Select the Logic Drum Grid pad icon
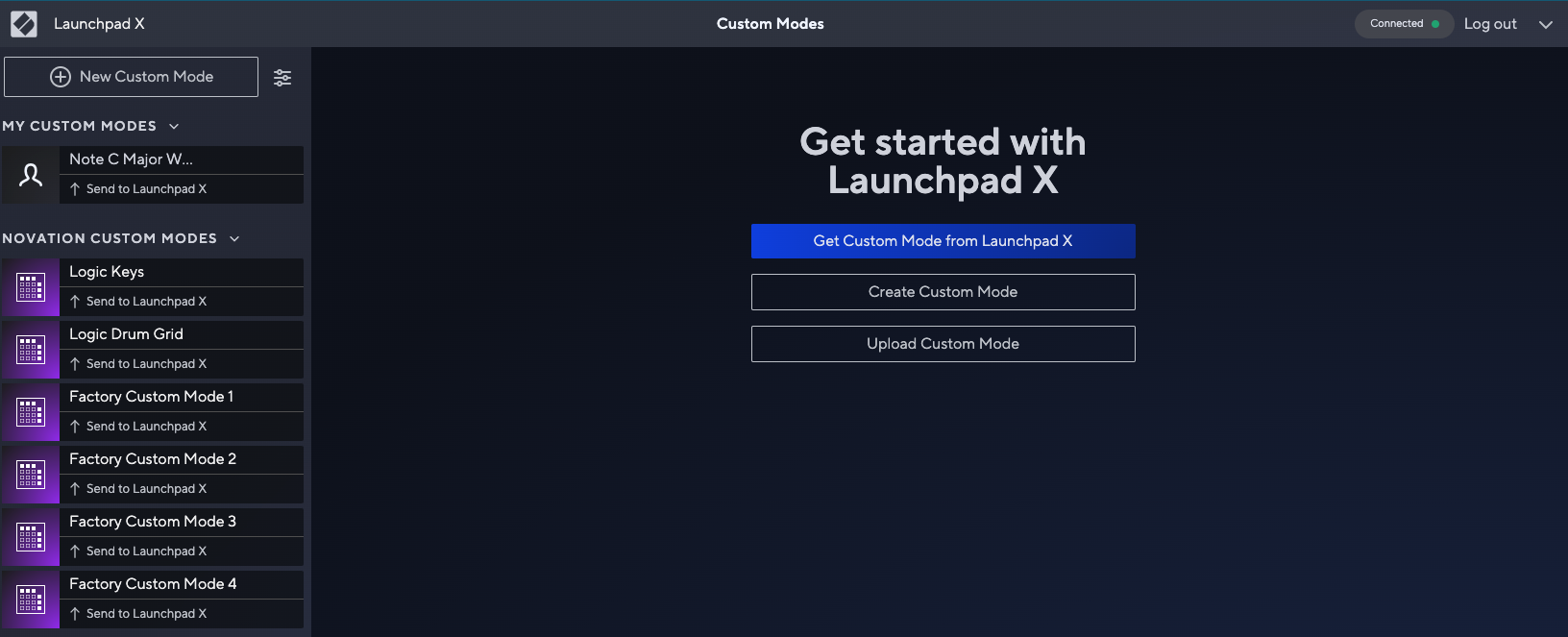This screenshot has height=637, width=1568. (x=31, y=350)
